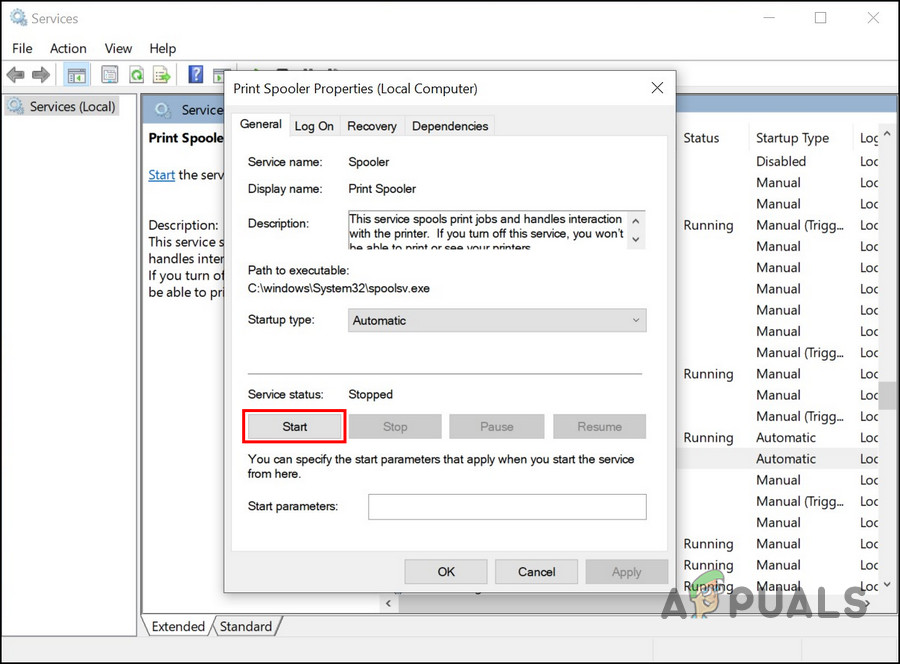Click the Stopped service status text

(x=370, y=394)
